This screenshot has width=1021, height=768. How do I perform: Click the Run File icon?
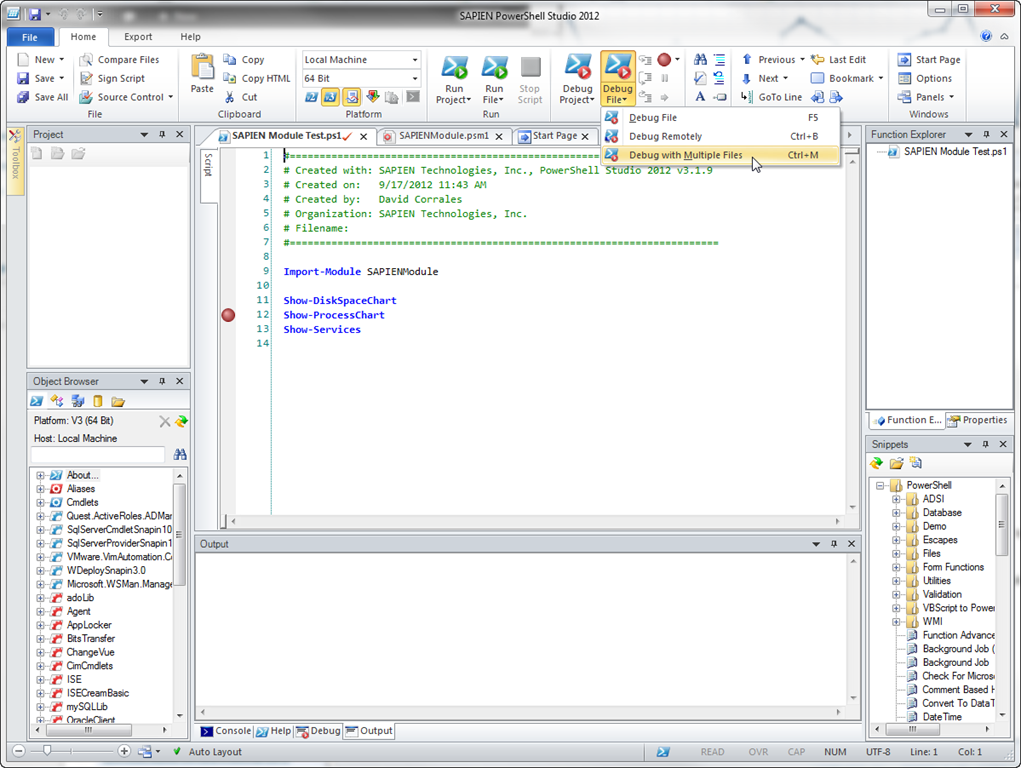pos(494,67)
